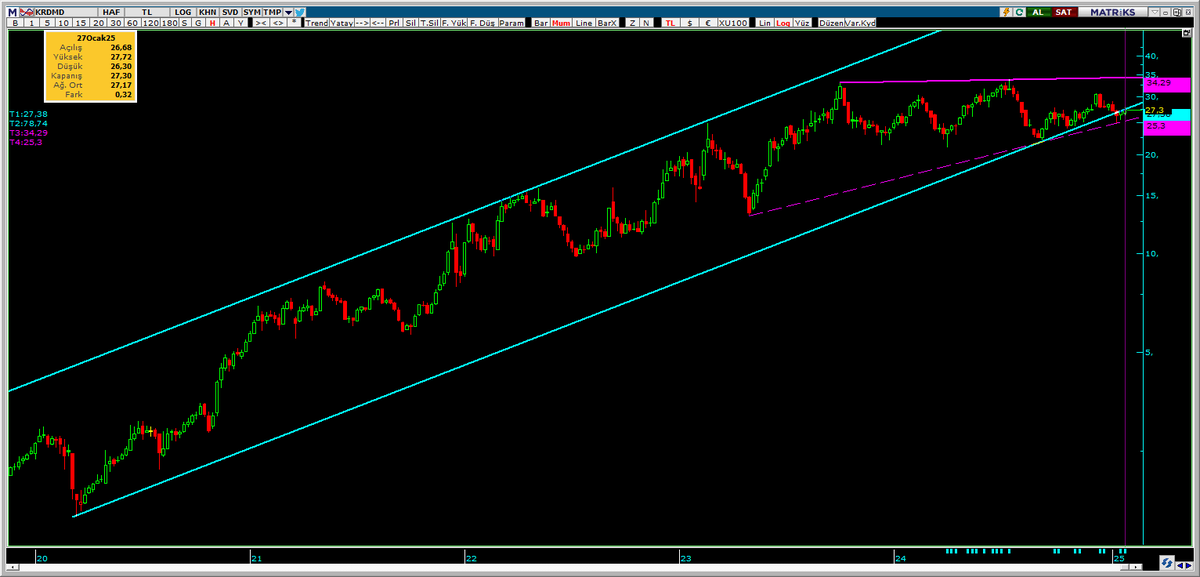Click the dollar sign currency button
This screenshot has height=577, width=1200.
(x=688, y=22)
